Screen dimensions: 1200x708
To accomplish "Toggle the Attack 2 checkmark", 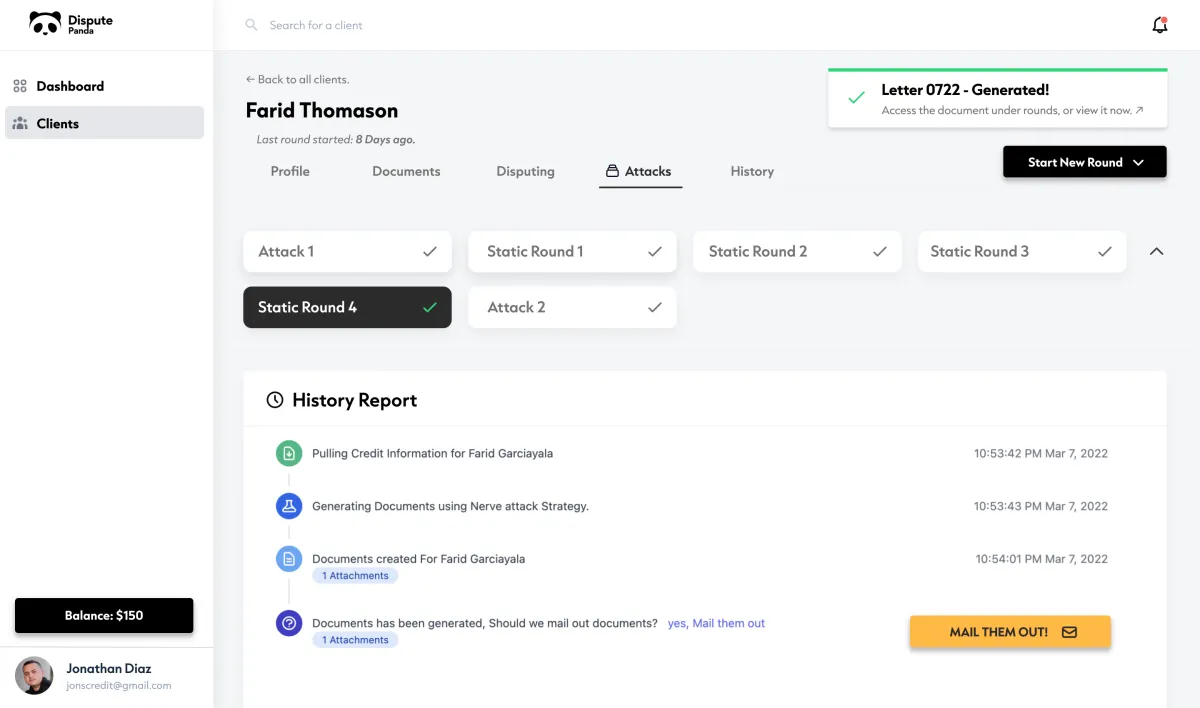I will (x=655, y=308).
